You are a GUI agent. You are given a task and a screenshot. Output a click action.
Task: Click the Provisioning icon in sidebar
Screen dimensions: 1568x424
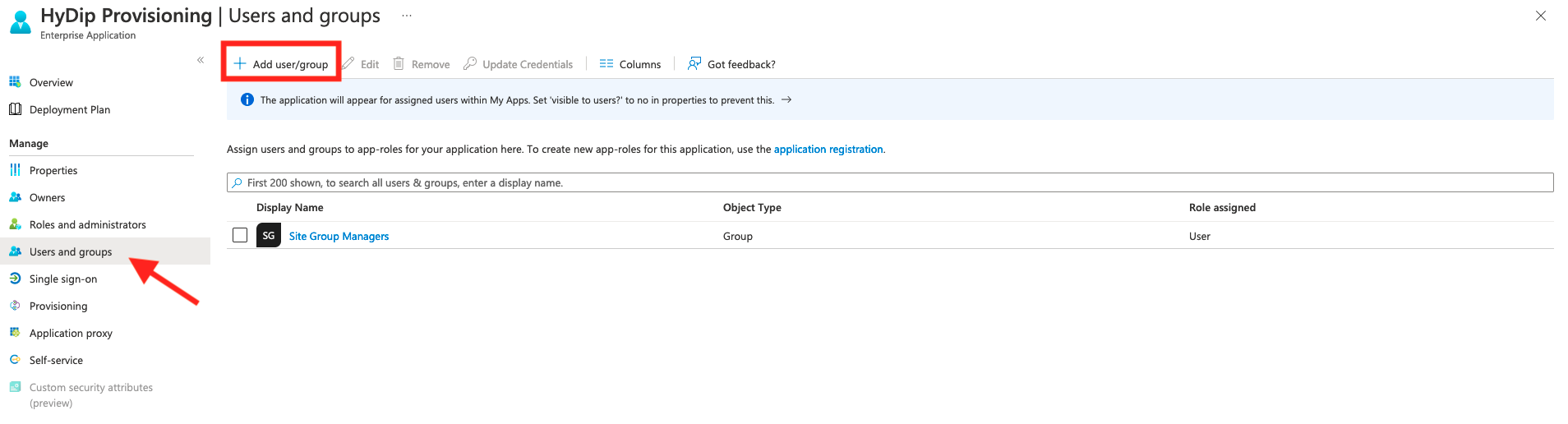tap(15, 306)
